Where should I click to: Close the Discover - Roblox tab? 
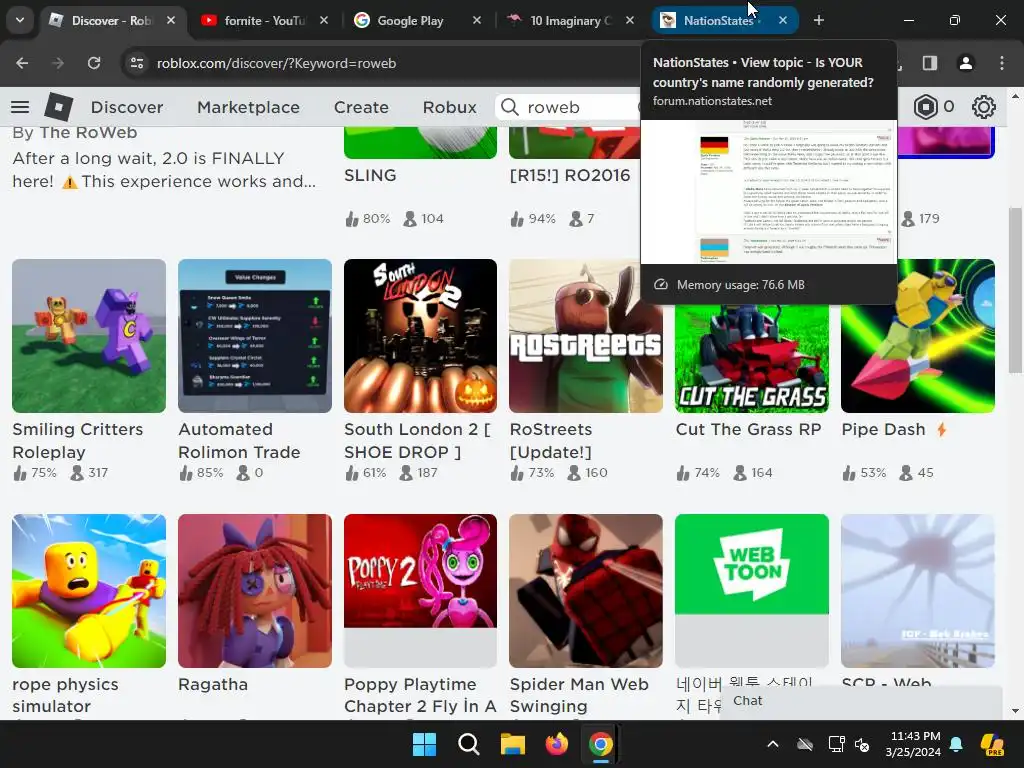click(170, 20)
